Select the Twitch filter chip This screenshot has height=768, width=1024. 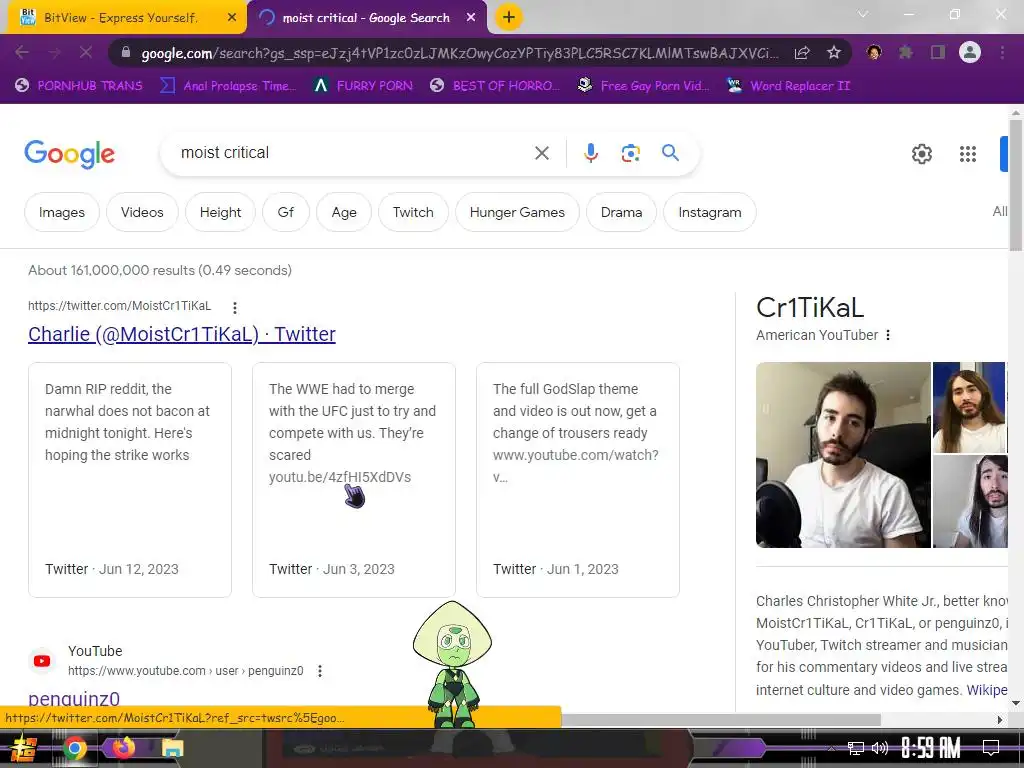(413, 212)
